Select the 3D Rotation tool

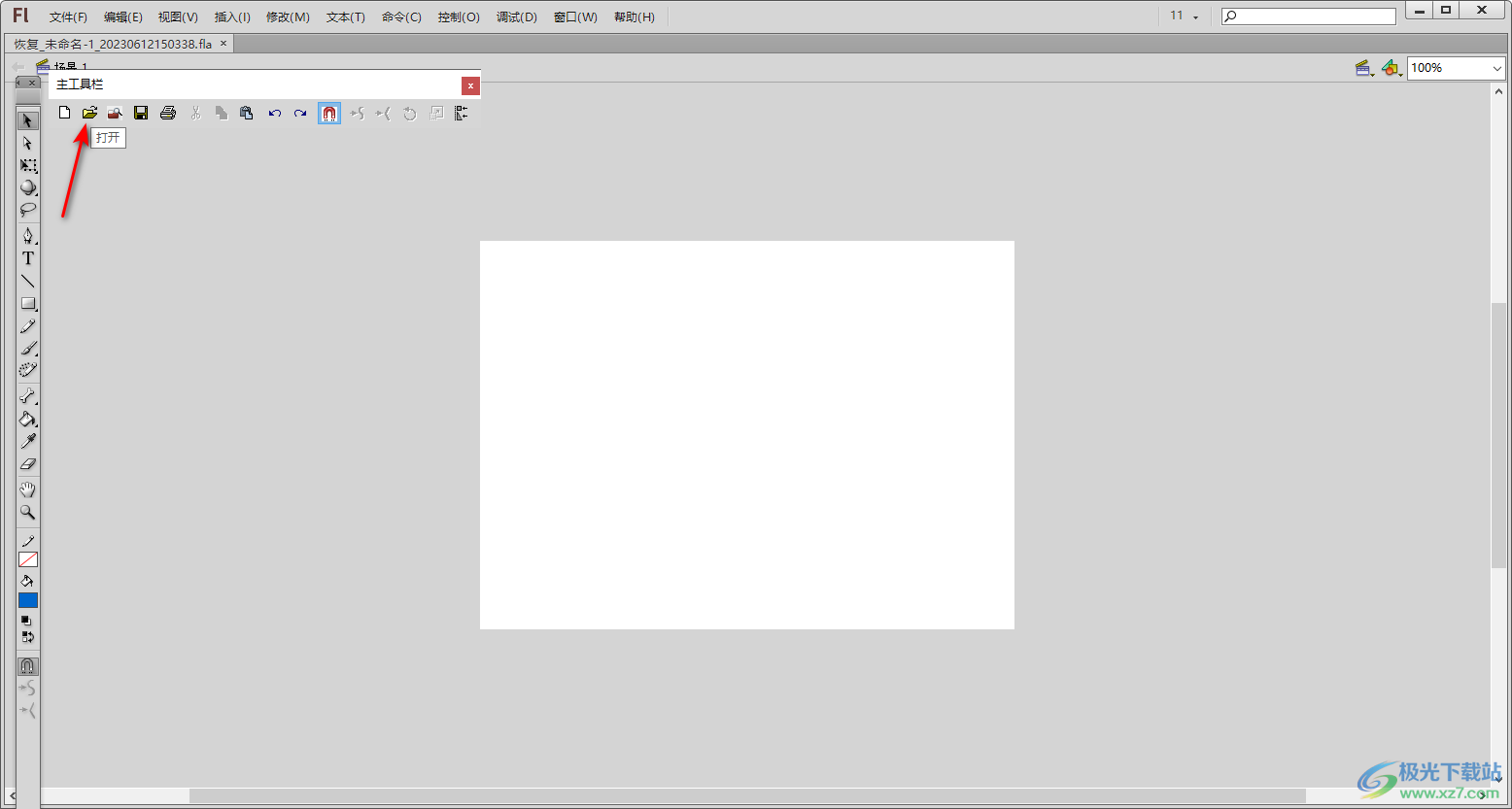coord(28,187)
